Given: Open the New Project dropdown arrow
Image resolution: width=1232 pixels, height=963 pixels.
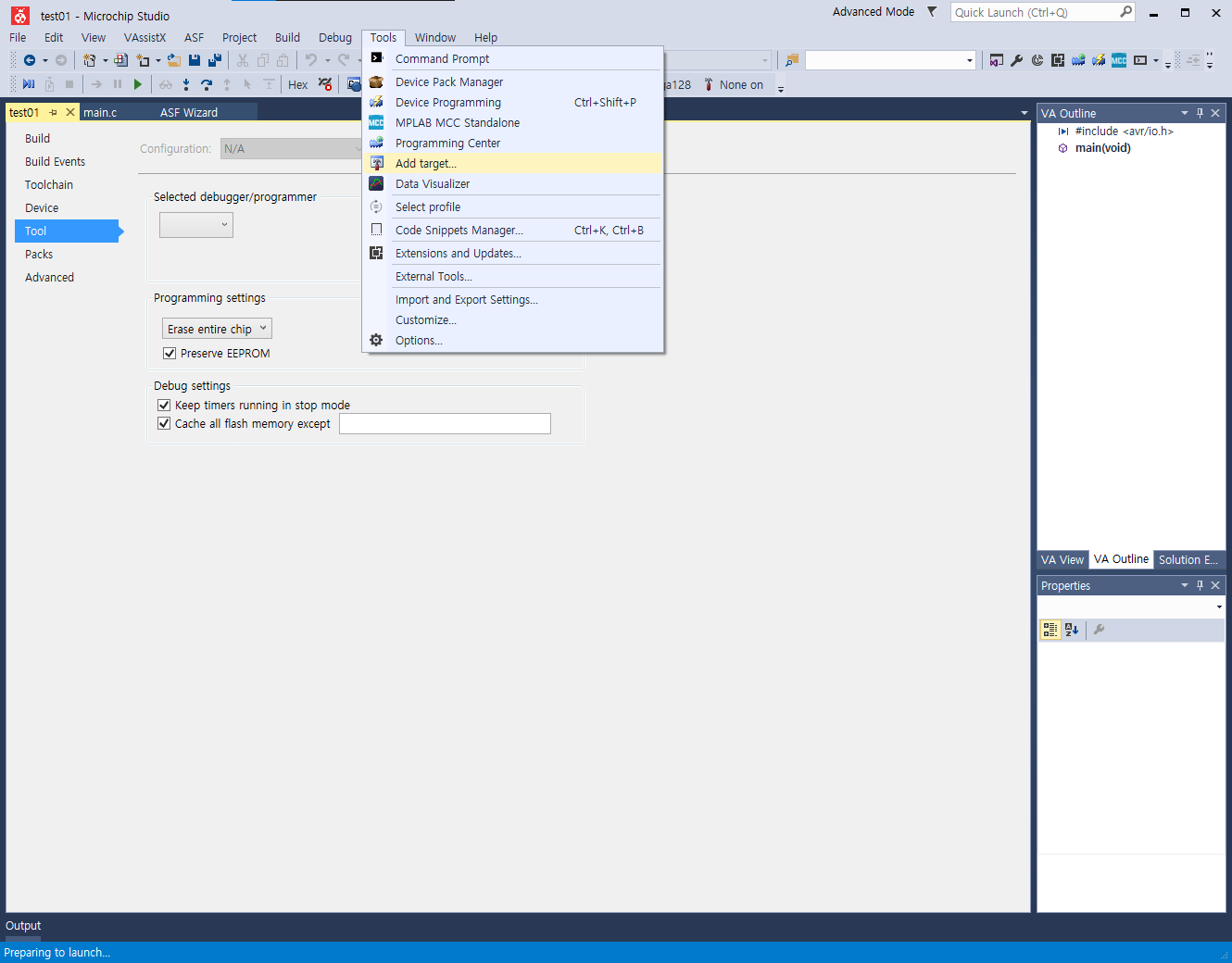Looking at the screenshot, I should 105,60.
